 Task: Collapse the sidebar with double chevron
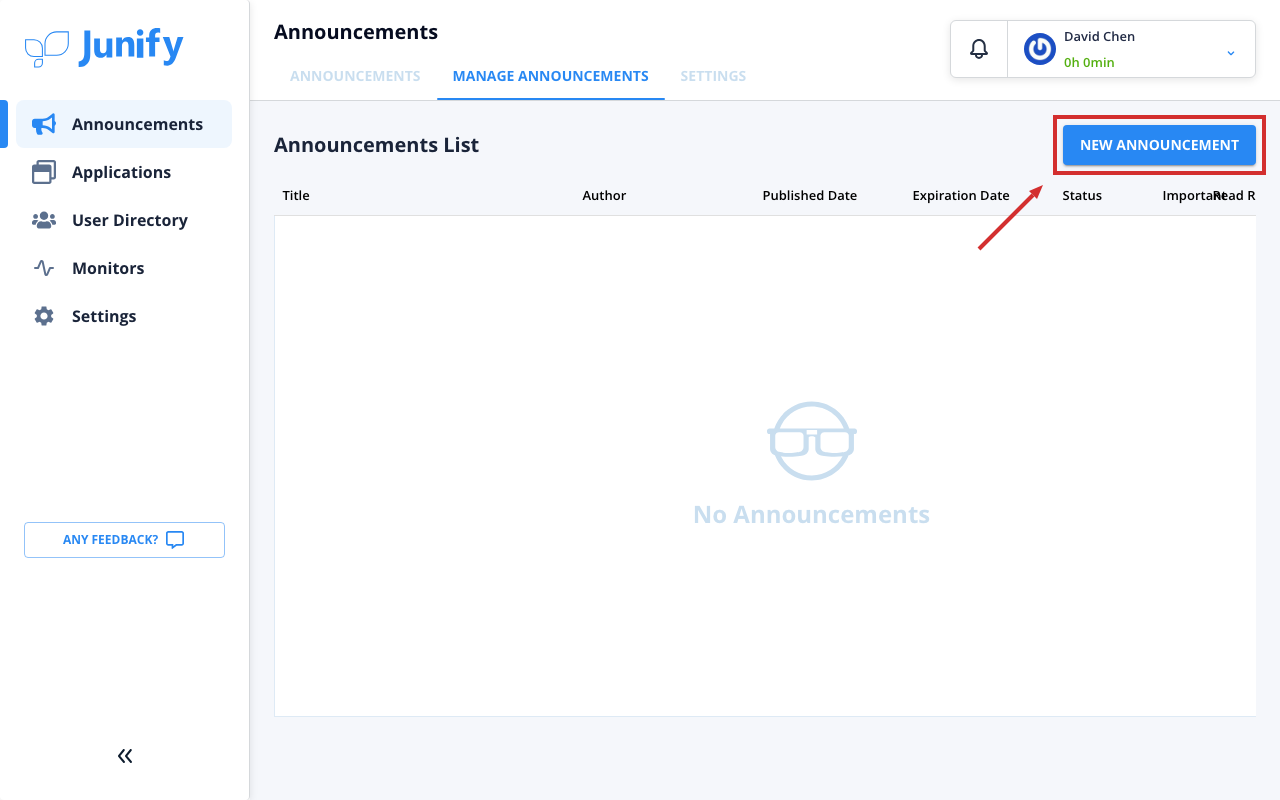click(x=125, y=756)
